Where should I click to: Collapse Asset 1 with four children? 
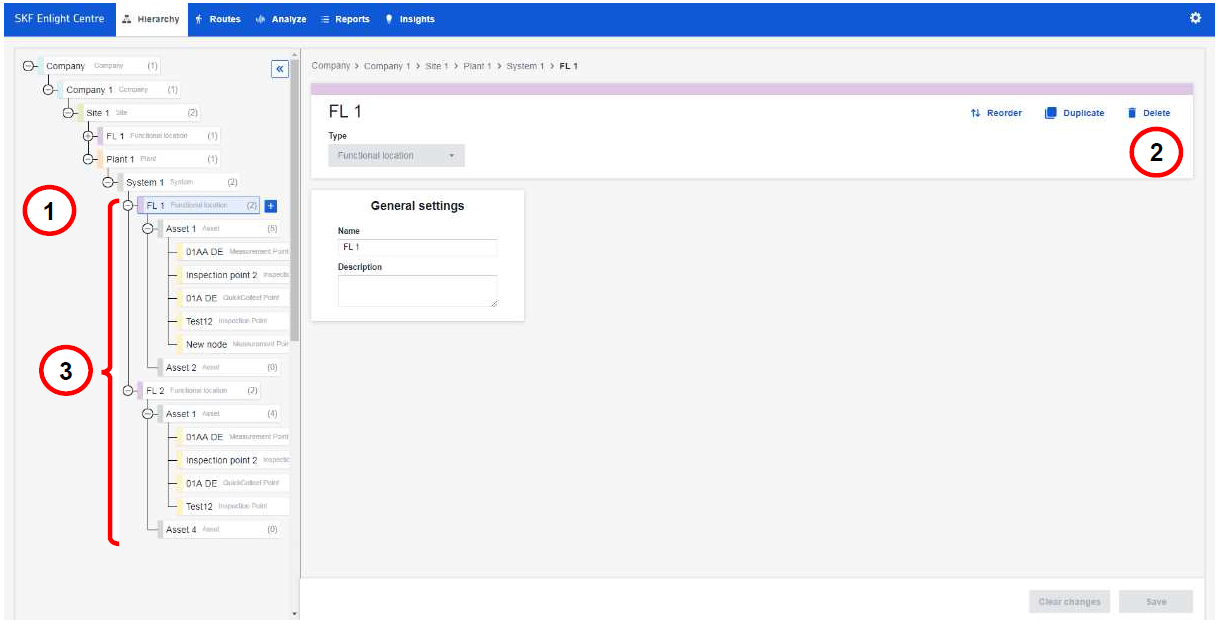(x=148, y=414)
